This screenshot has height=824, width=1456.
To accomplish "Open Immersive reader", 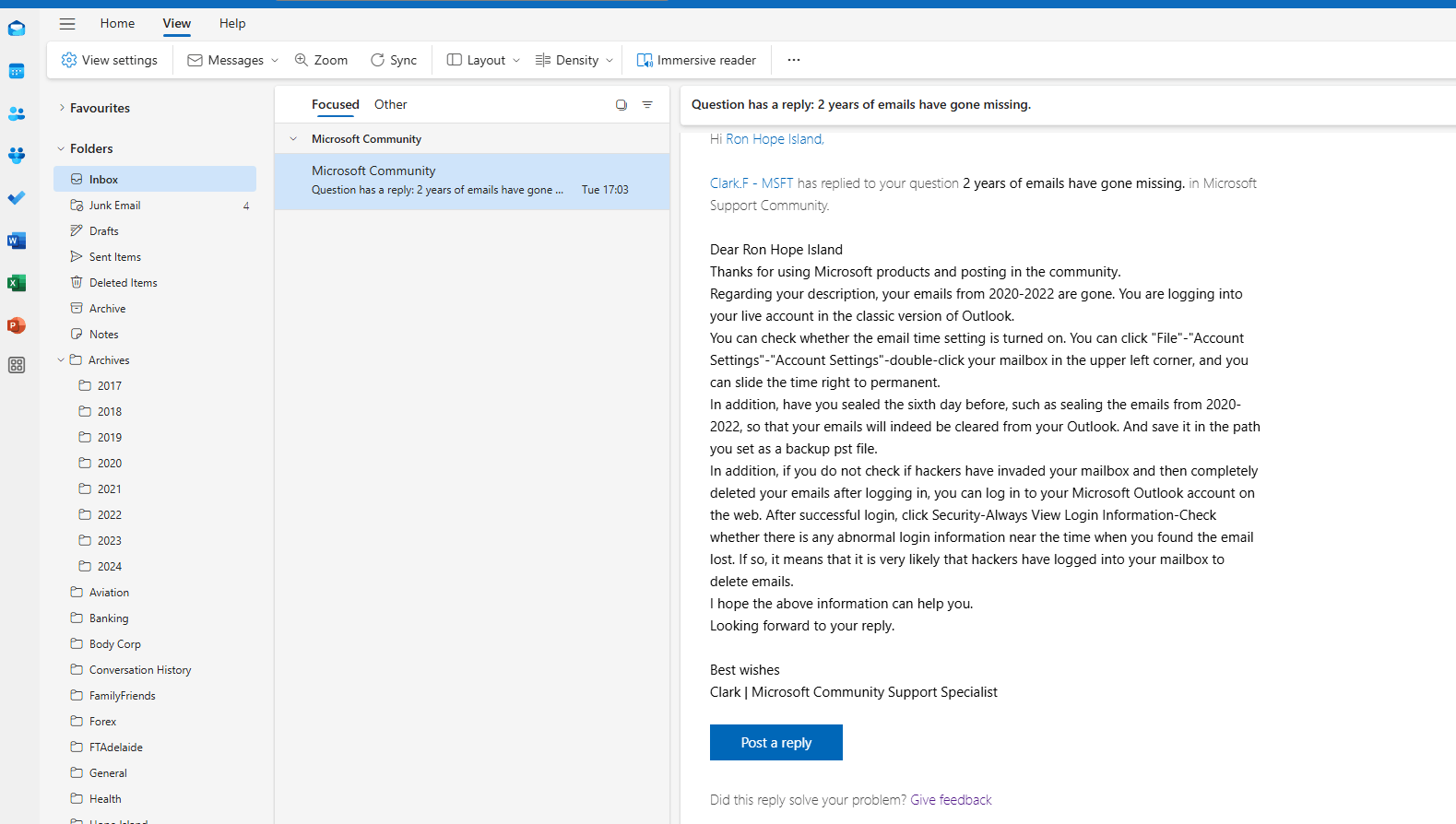I will 696,60.
